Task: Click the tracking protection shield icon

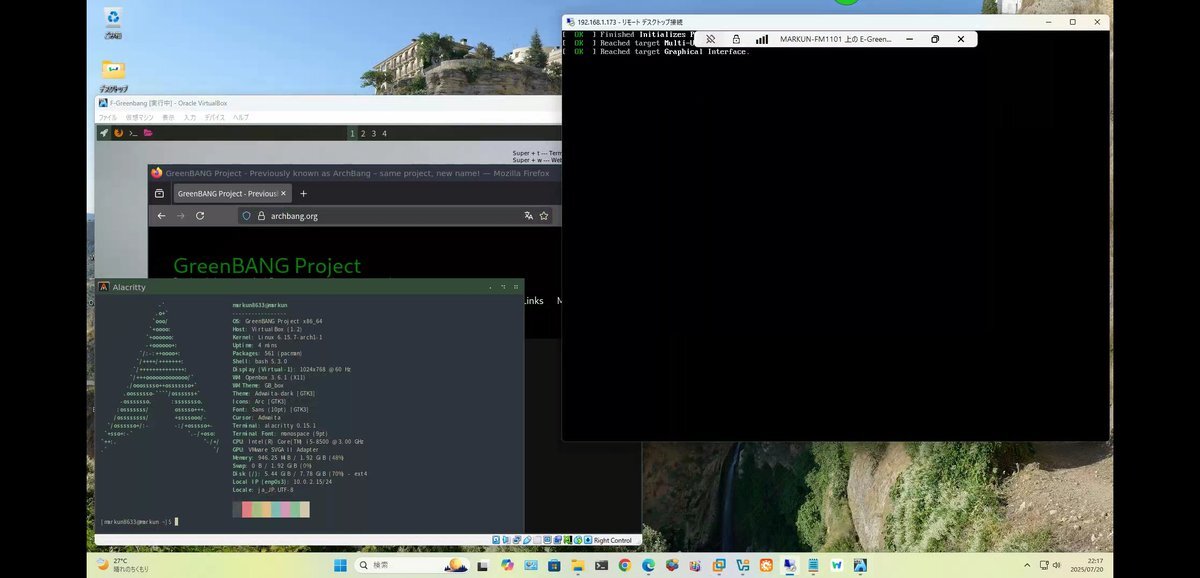Action: [247, 216]
